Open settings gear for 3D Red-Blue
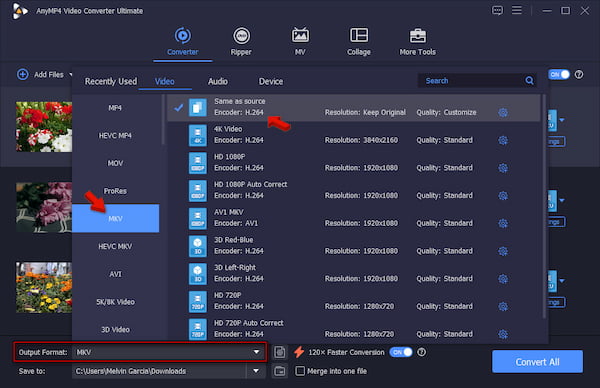This screenshot has width=600, height=388. click(503, 251)
